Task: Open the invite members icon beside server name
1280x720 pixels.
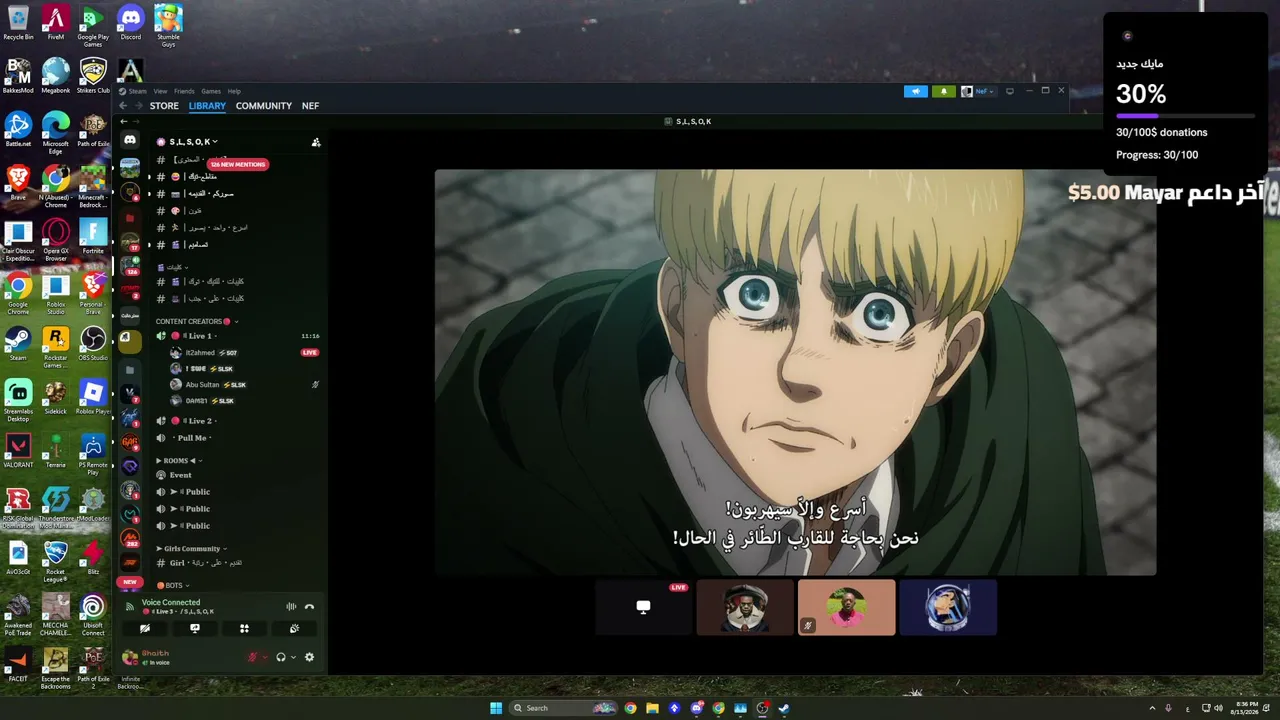Action: [316, 142]
